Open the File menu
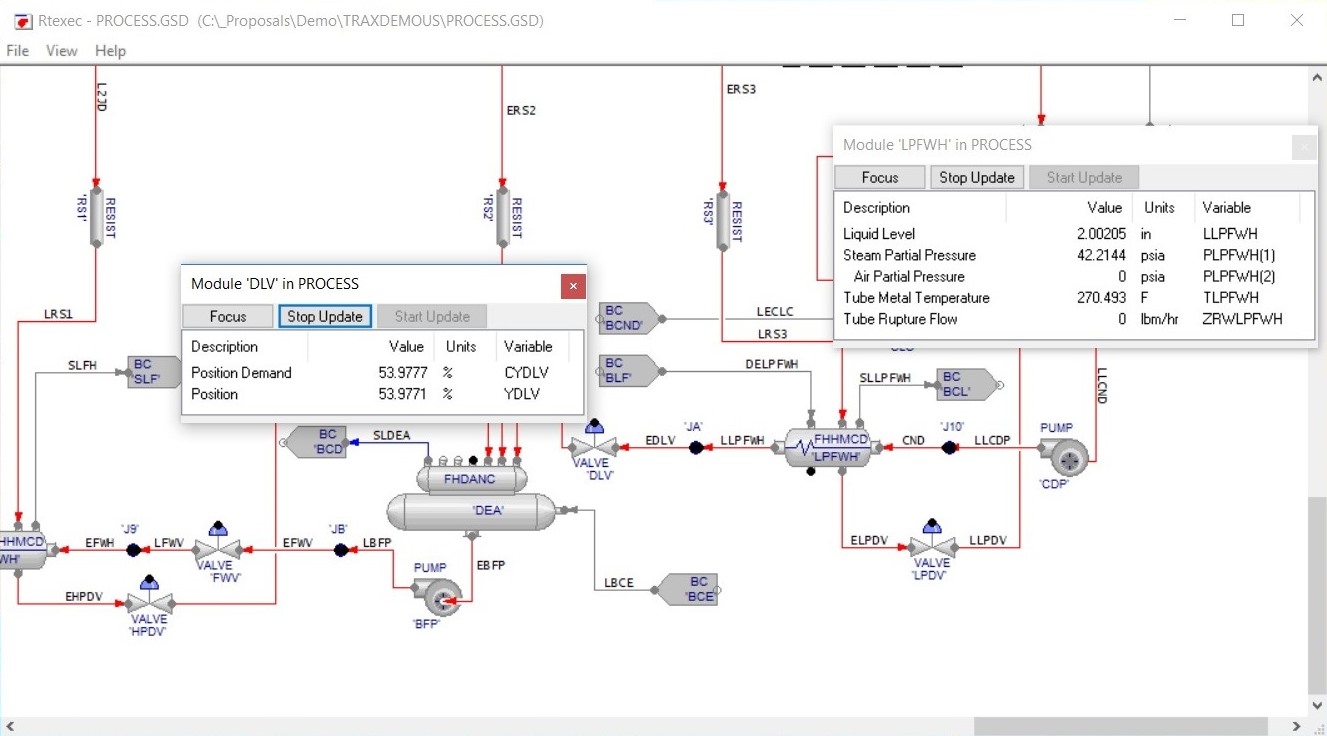 pos(16,50)
